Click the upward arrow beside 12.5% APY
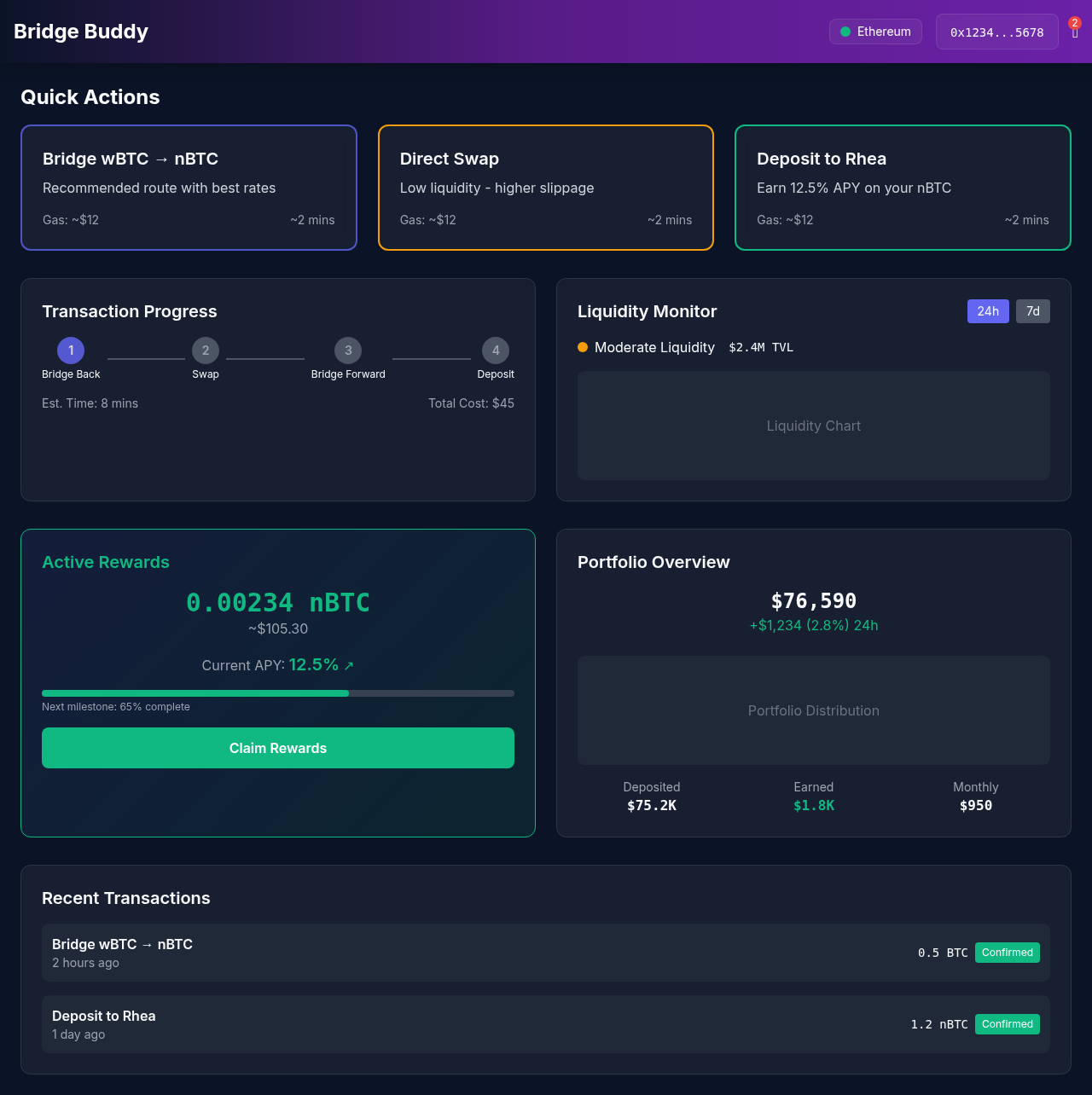This screenshot has width=1092, height=1095. click(348, 665)
